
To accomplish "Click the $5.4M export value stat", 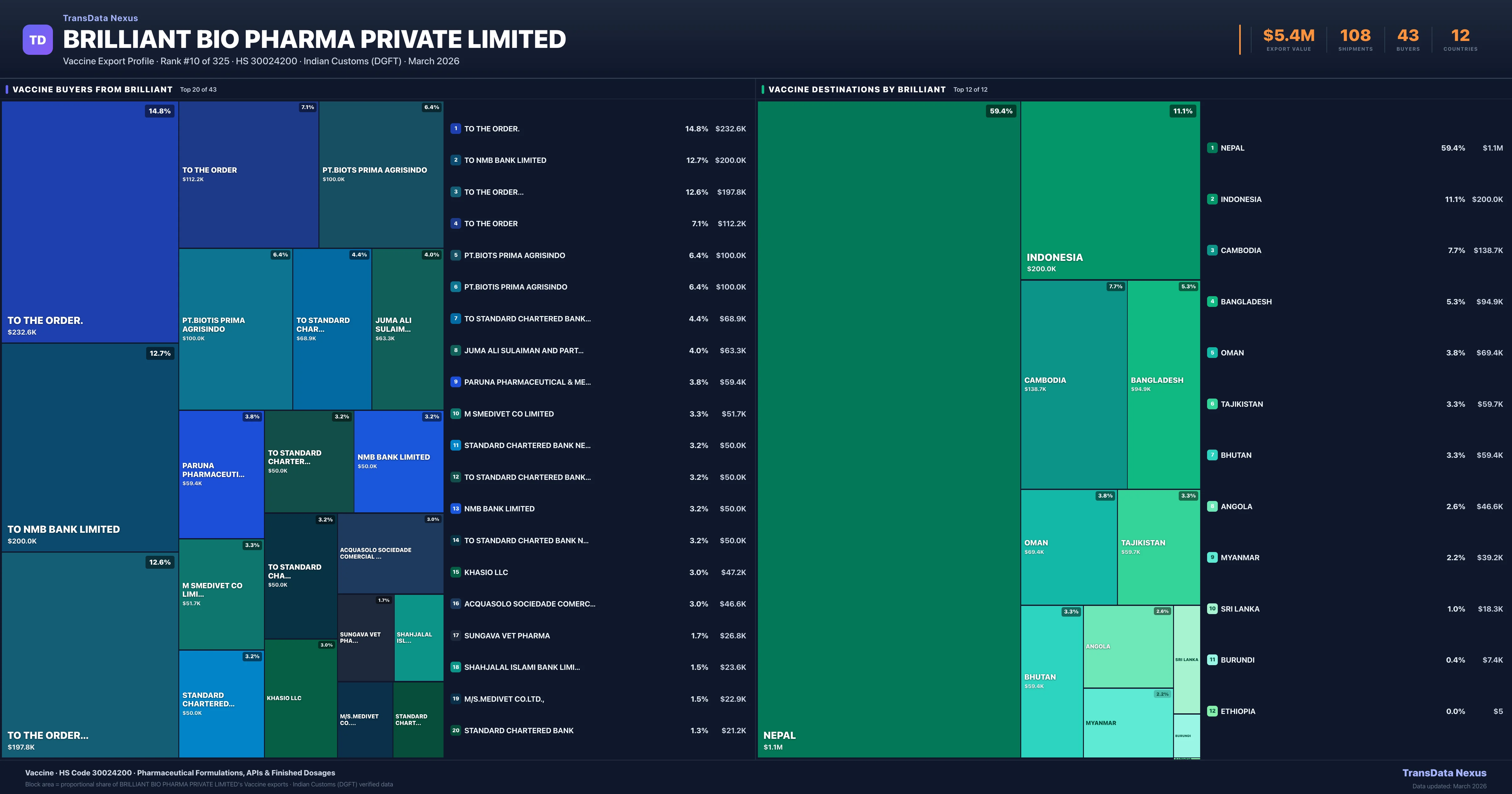I will 1288,36.
